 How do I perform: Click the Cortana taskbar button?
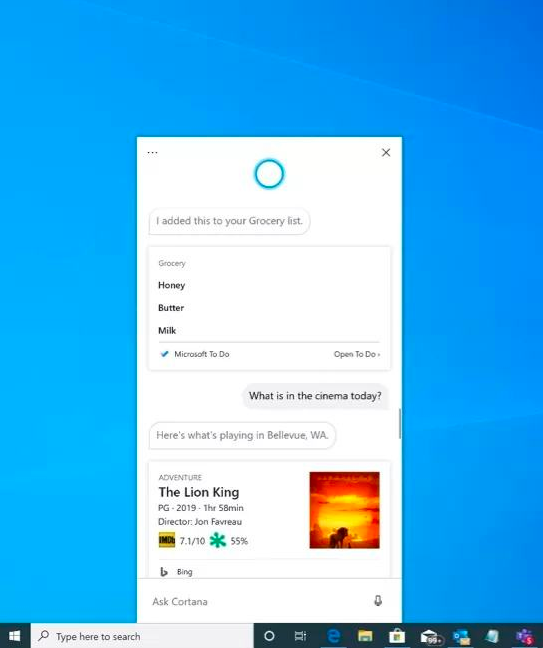(269, 636)
